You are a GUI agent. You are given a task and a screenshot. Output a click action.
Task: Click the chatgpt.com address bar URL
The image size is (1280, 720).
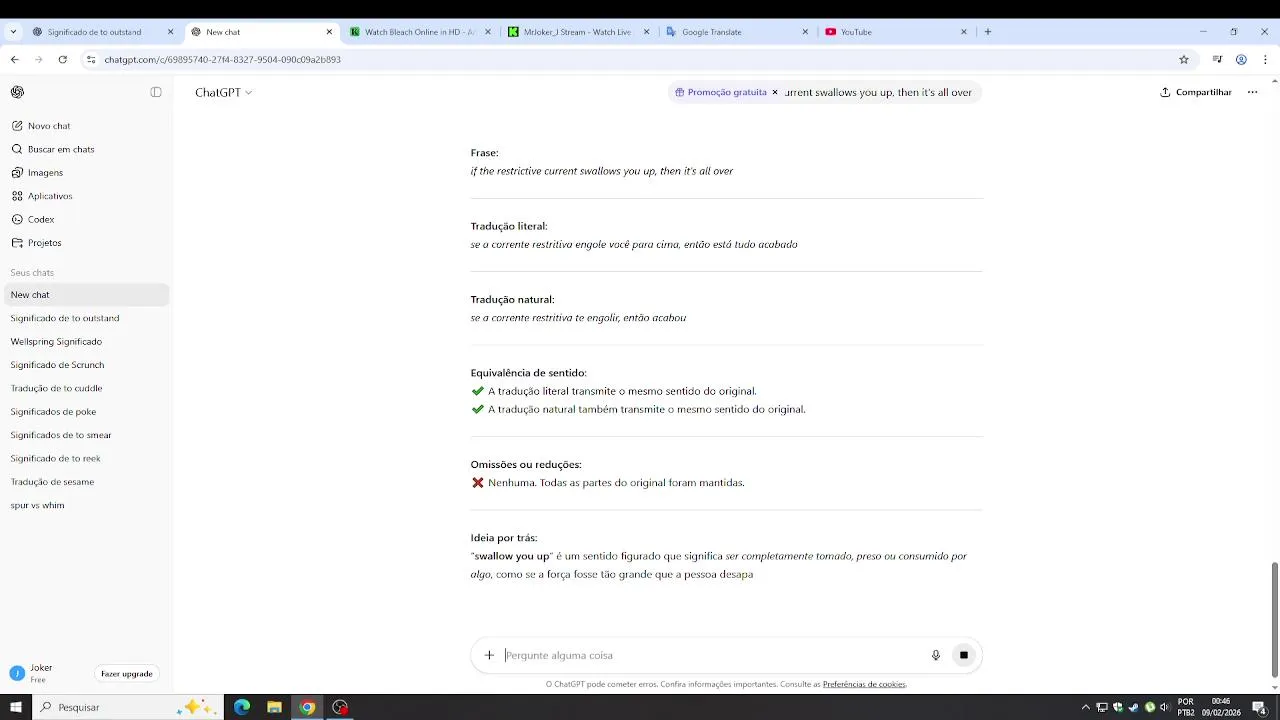pos(223,60)
